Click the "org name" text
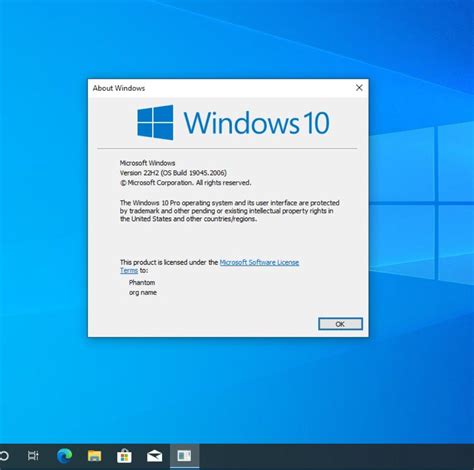Image resolution: width=474 pixels, height=470 pixels. click(143, 292)
